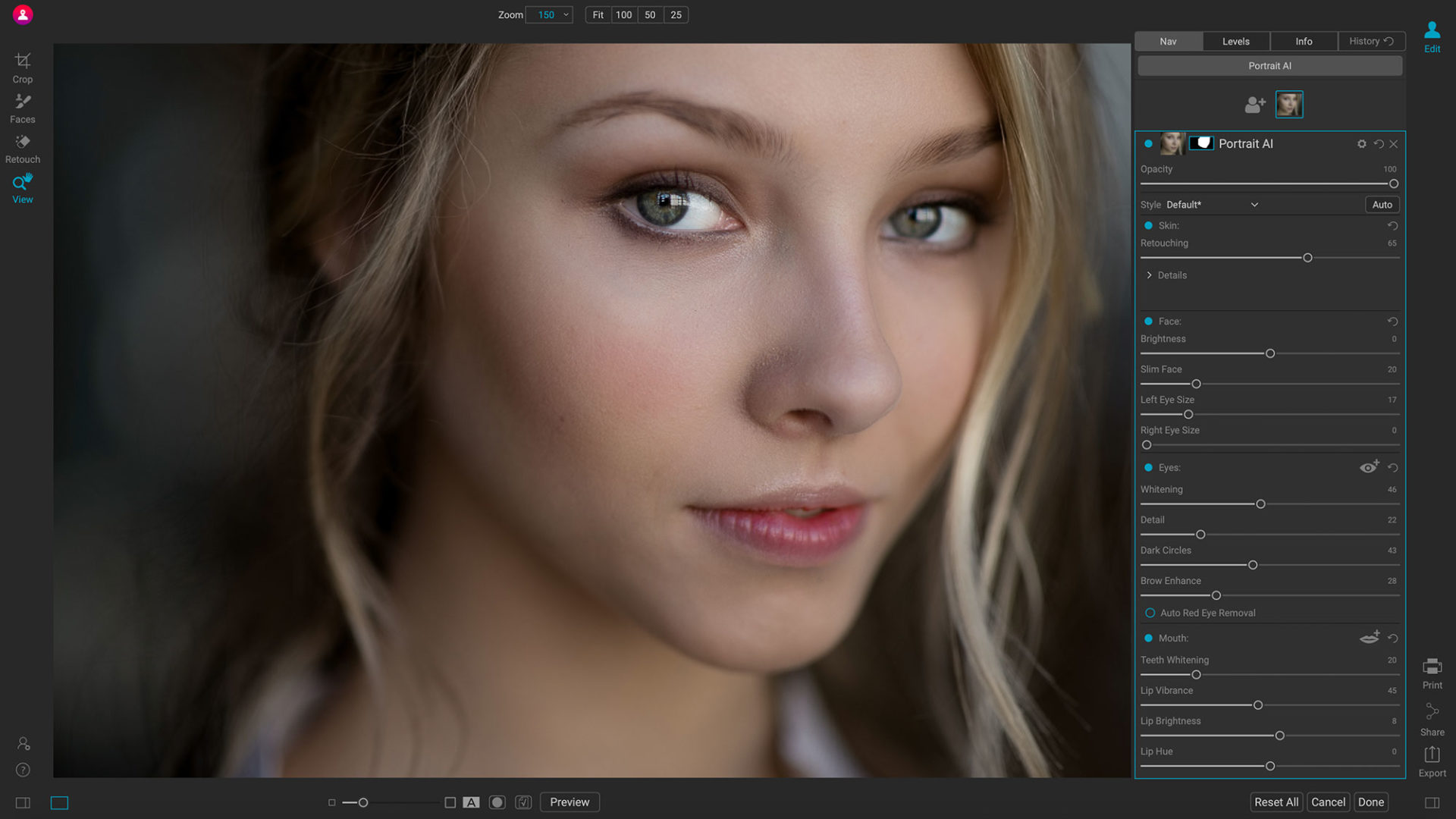Open Portrait AI layer settings gear

(x=1361, y=143)
